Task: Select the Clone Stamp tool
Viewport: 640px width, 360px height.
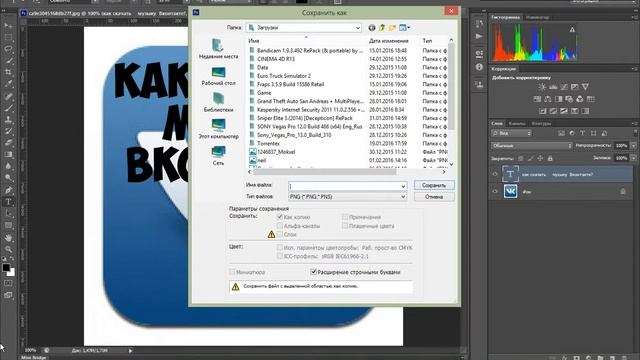Action: point(8,120)
